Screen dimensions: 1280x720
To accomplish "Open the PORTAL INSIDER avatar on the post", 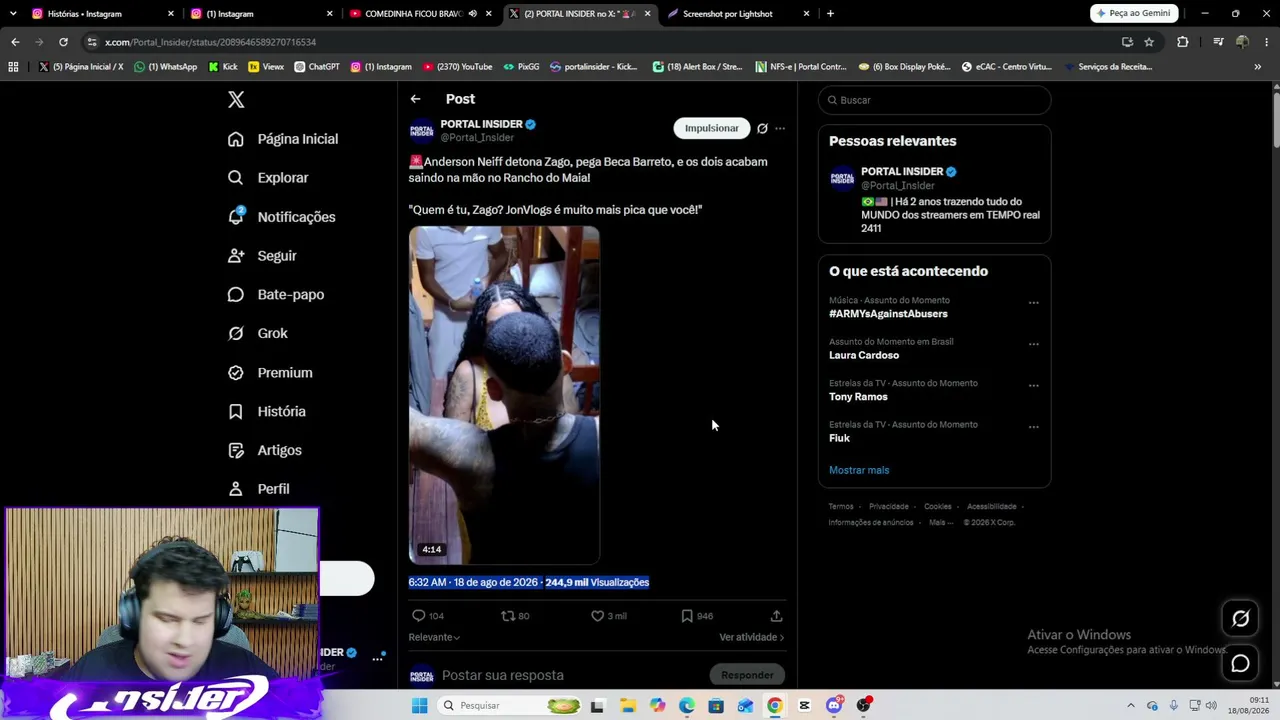I will [422, 131].
